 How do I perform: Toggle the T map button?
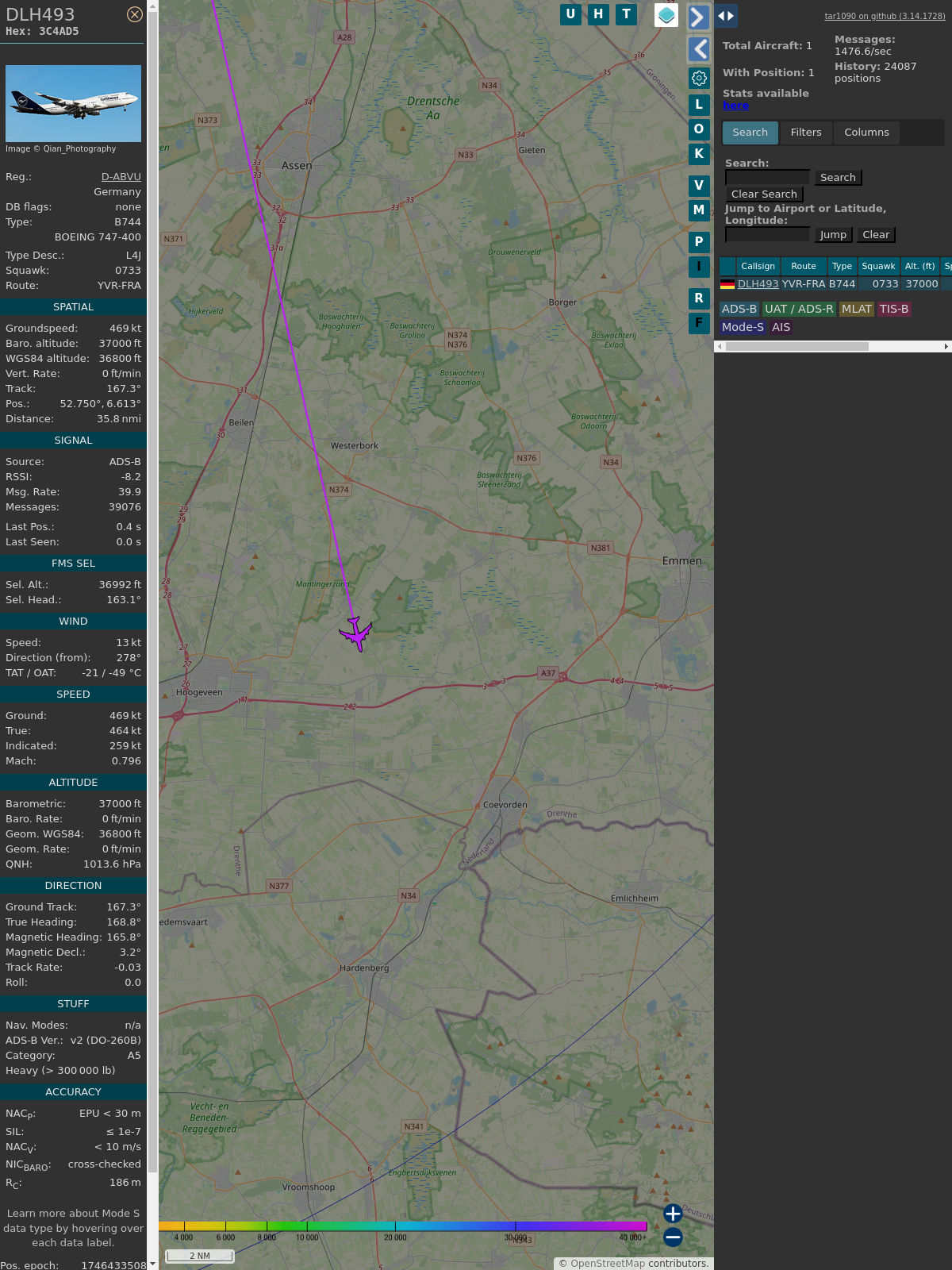pyautogui.click(x=626, y=14)
